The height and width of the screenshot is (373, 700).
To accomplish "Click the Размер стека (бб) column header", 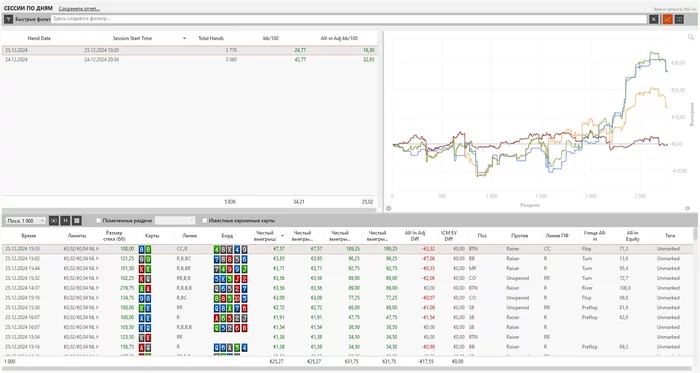I will pyautogui.click(x=115, y=236).
